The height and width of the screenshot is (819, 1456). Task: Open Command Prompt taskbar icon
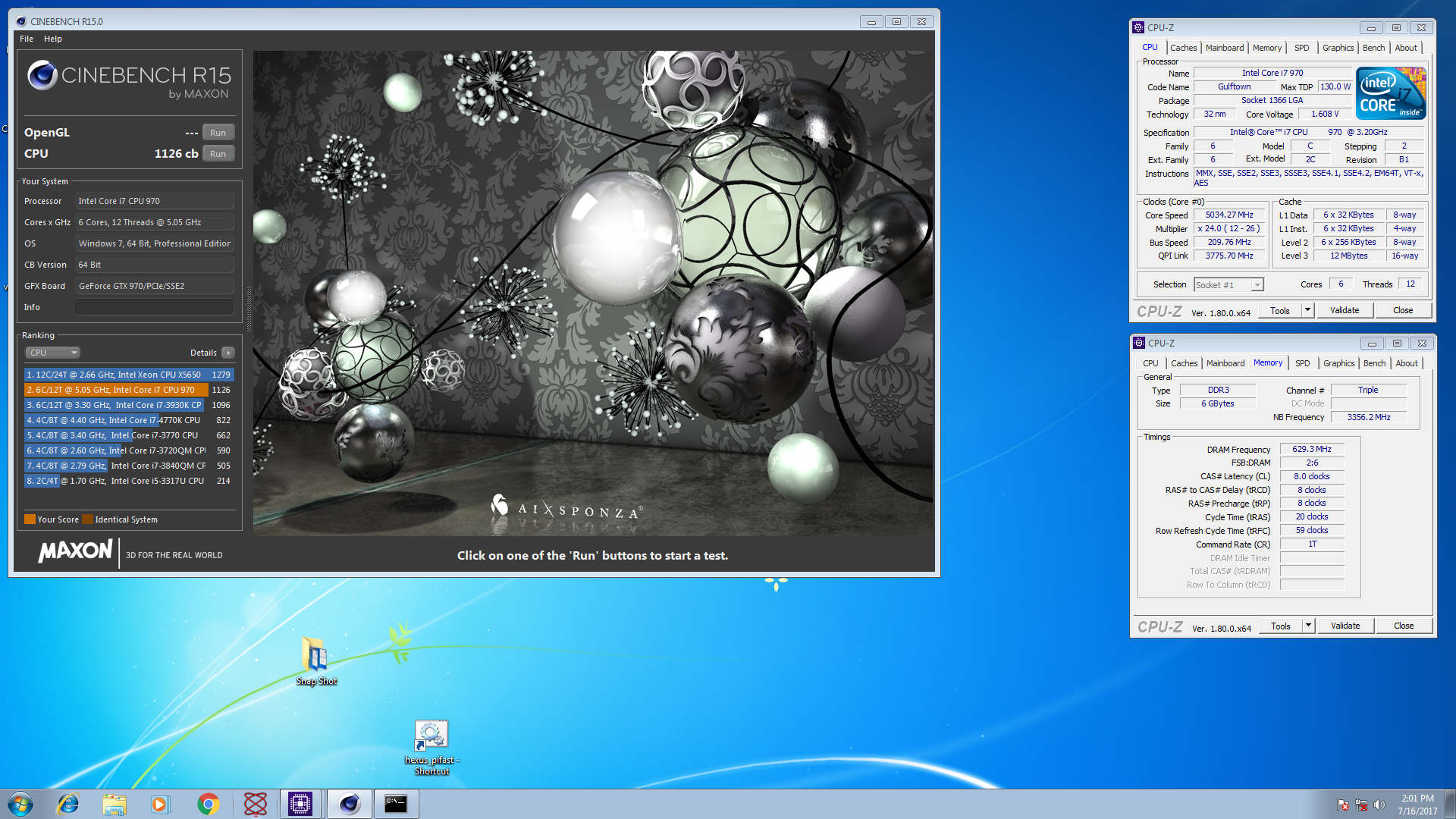click(x=395, y=804)
